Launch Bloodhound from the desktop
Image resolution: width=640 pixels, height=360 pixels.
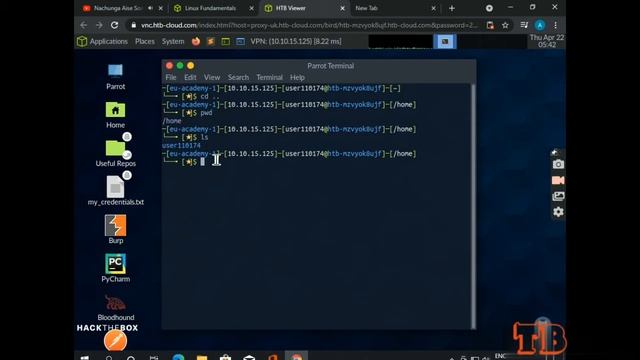coord(116,307)
